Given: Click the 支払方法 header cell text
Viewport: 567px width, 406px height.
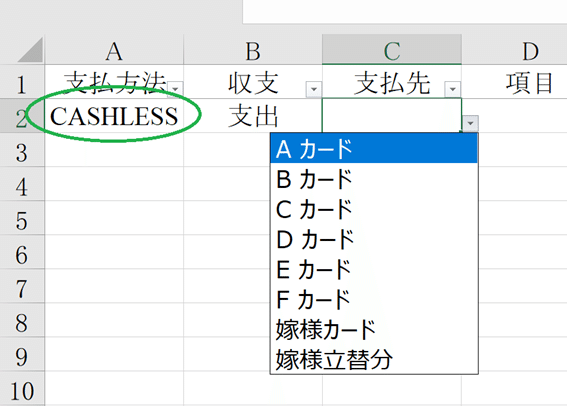Looking at the screenshot, I should pos(115,82).
